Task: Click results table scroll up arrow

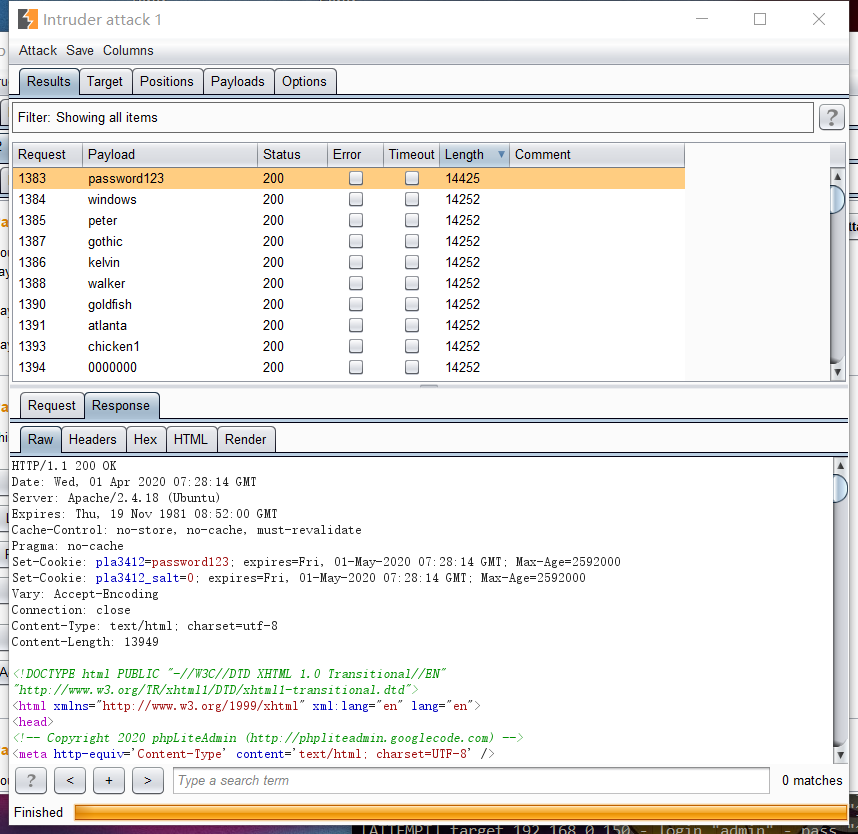Action: coord(837,177)
